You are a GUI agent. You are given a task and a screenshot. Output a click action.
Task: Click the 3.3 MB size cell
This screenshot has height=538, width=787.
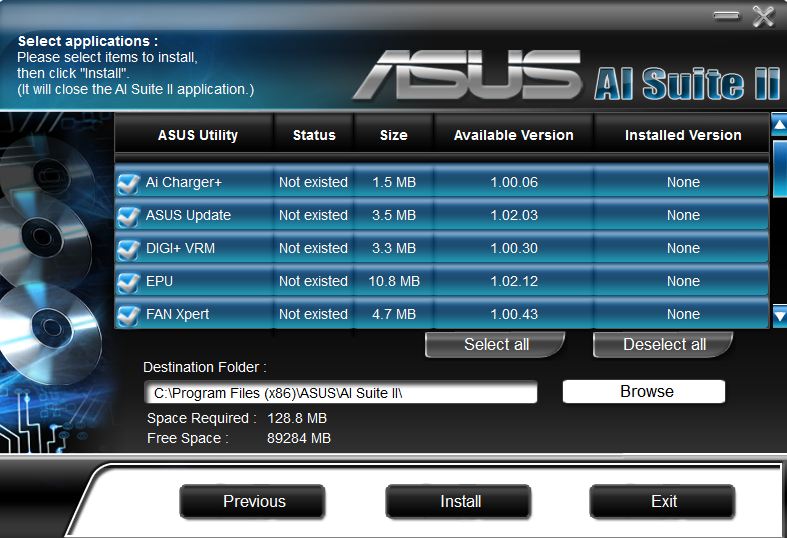[394, 248]
